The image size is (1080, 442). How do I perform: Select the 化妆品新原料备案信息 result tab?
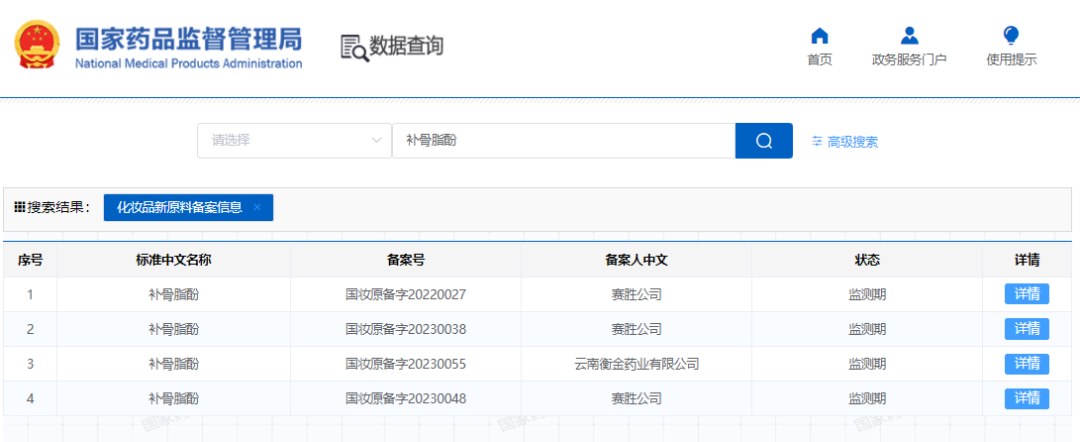click(180, 207)
